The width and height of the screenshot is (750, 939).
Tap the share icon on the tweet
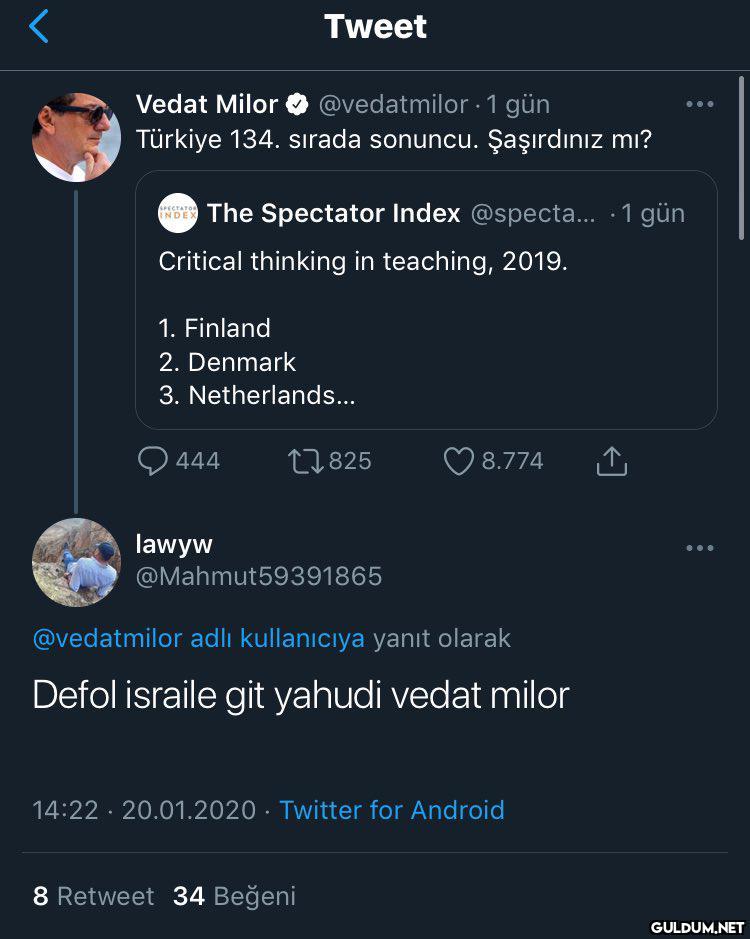[611, 461]
